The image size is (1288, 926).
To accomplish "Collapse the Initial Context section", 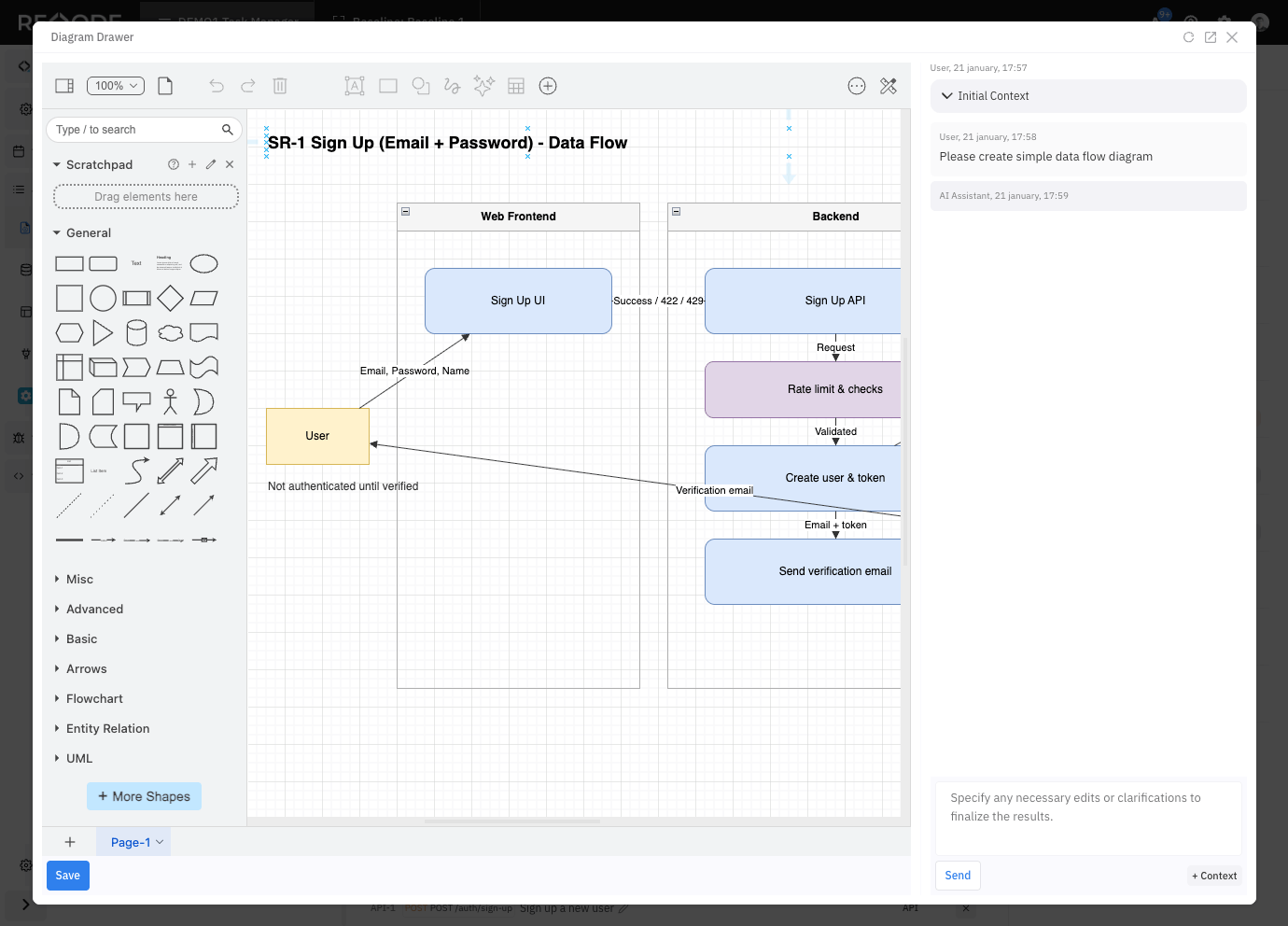I will point(947,96).
